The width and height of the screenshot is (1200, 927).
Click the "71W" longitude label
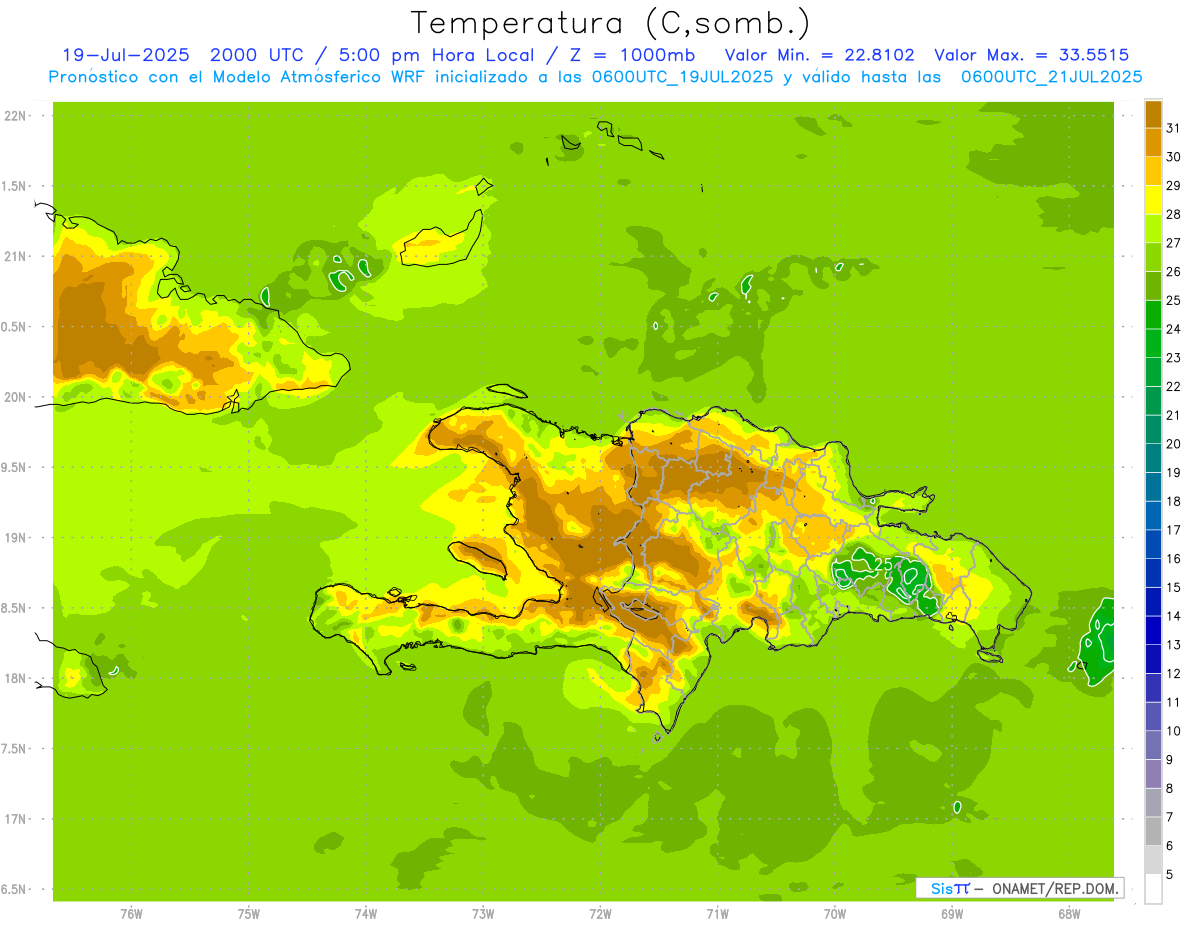(x=717, y=914)
